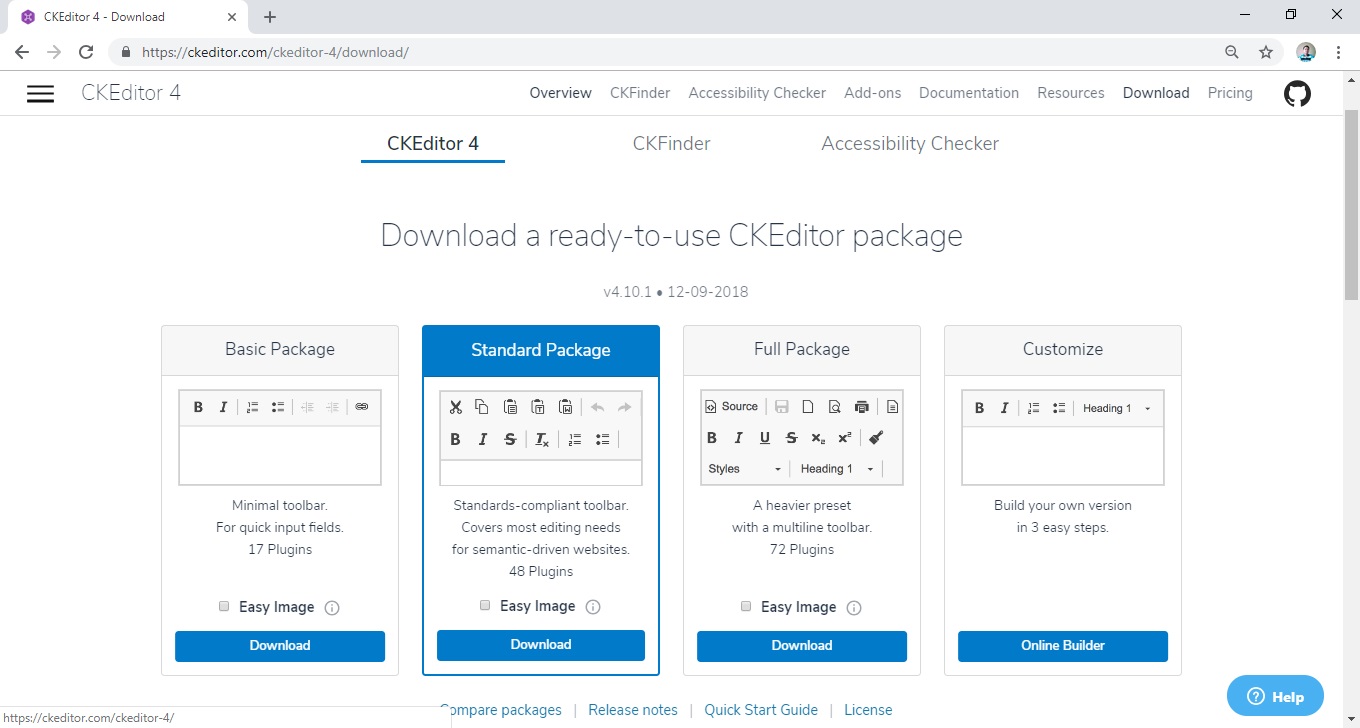Bookmark this page with the star icon
The image size is (1360, 728).
pyautogui.click(x=1266, y=52)
